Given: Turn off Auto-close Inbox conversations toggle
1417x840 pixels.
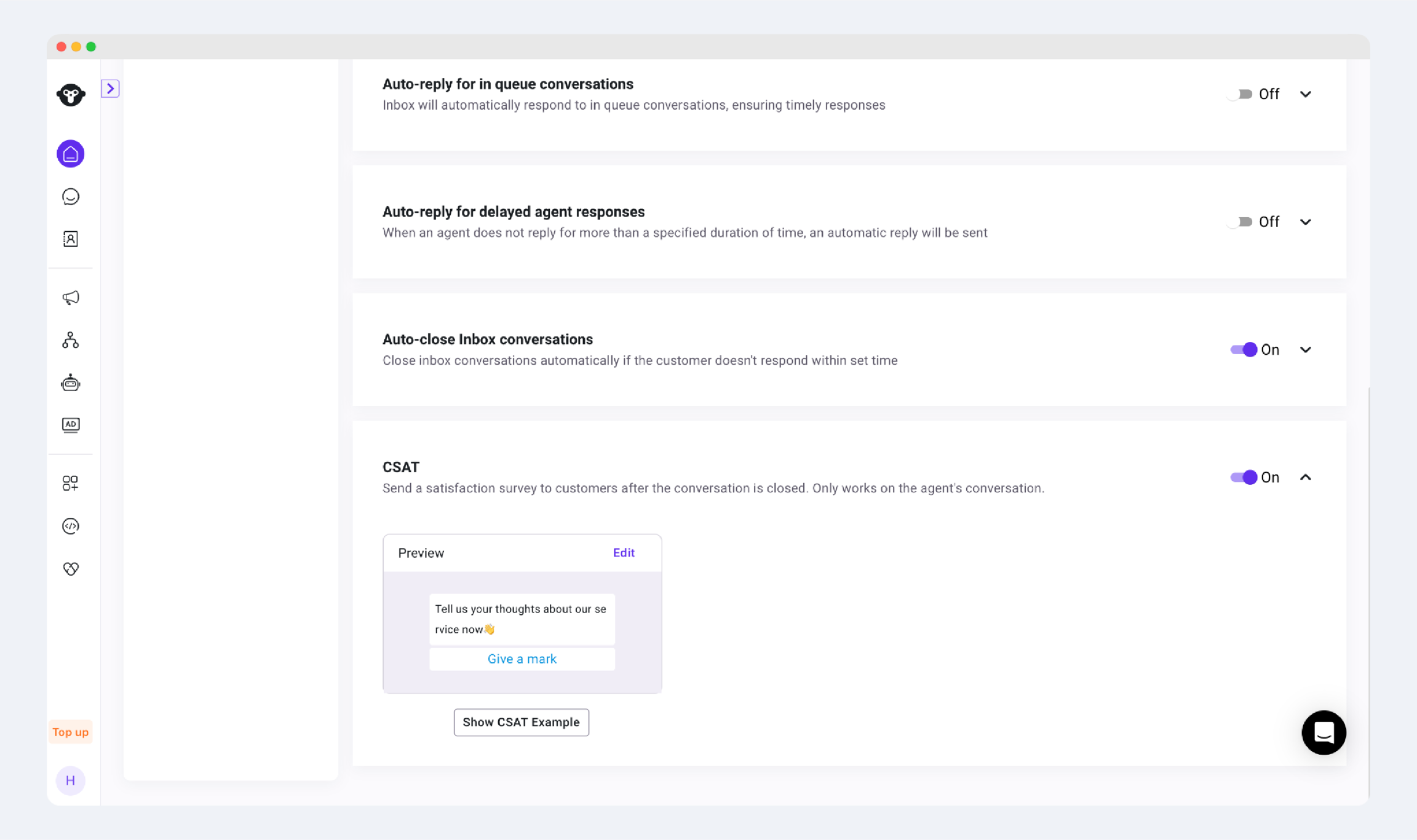Looking at the screenshot, I should point(1244,349).
